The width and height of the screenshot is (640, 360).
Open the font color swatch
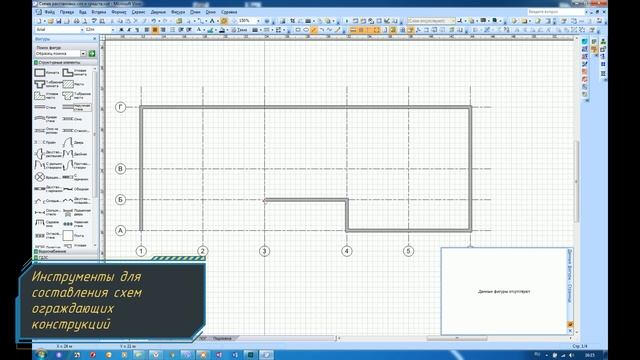(x=199, y=29)
